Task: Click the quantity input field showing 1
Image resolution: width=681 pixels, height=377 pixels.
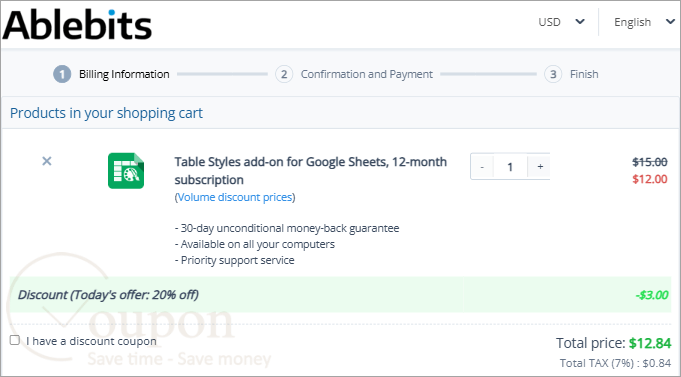Action: click(510, 166)
